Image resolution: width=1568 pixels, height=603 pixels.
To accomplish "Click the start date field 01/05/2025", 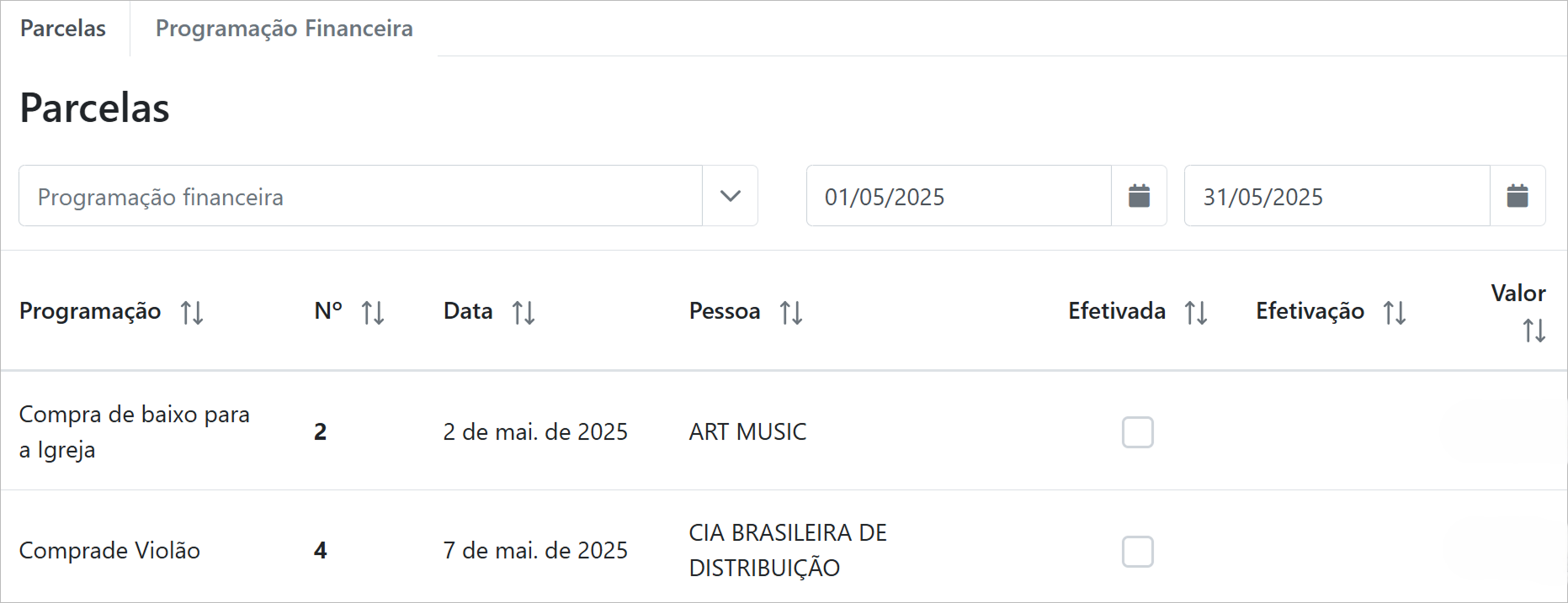I will pos(958,196).
